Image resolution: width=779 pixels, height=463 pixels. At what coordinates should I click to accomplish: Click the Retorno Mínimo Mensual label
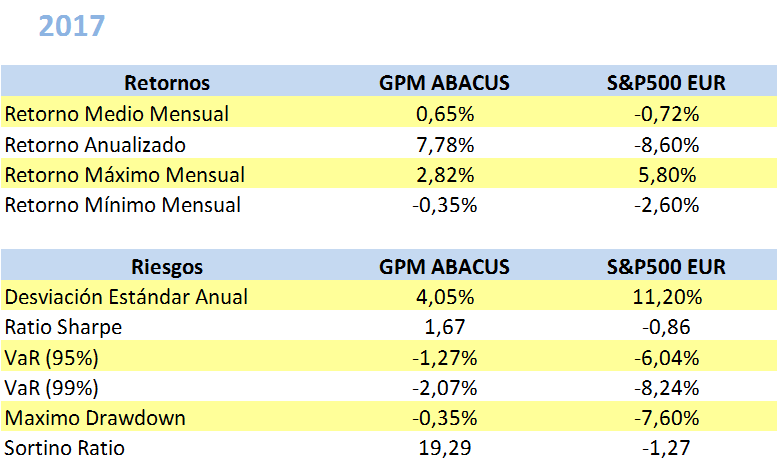123,206
